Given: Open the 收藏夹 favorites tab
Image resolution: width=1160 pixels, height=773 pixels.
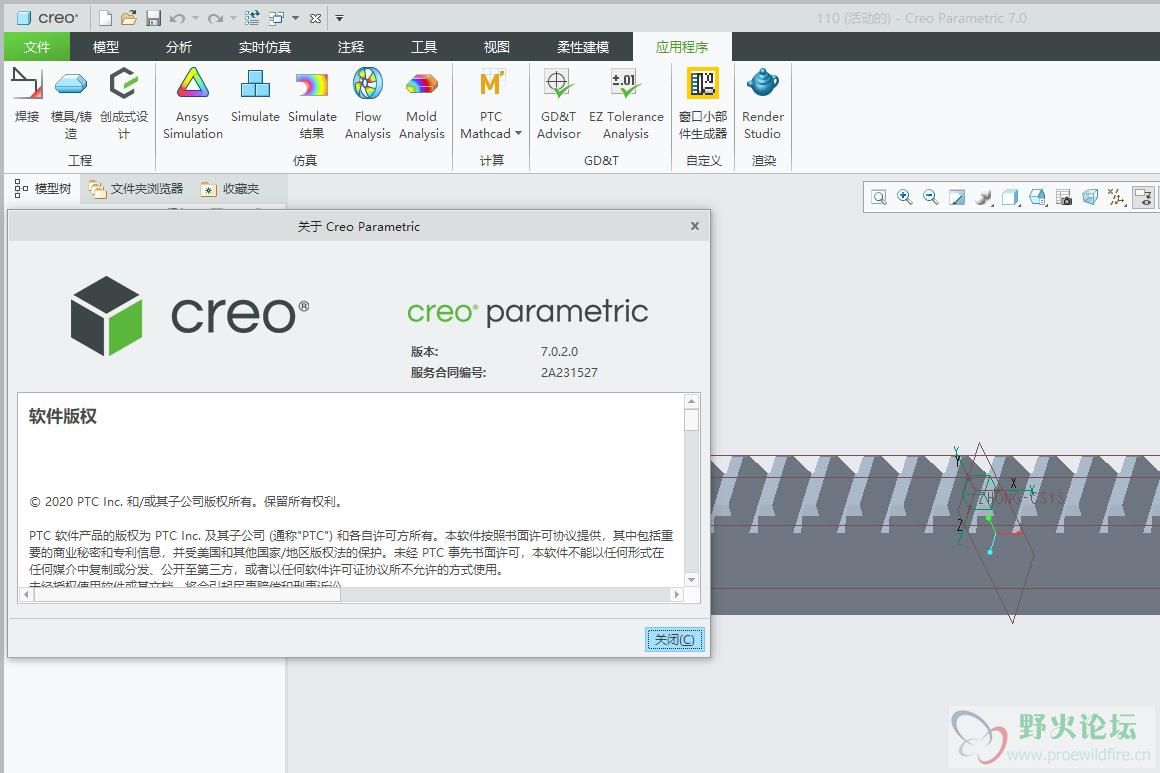Looking at the screenshot, I should click(x=230, y=189).
